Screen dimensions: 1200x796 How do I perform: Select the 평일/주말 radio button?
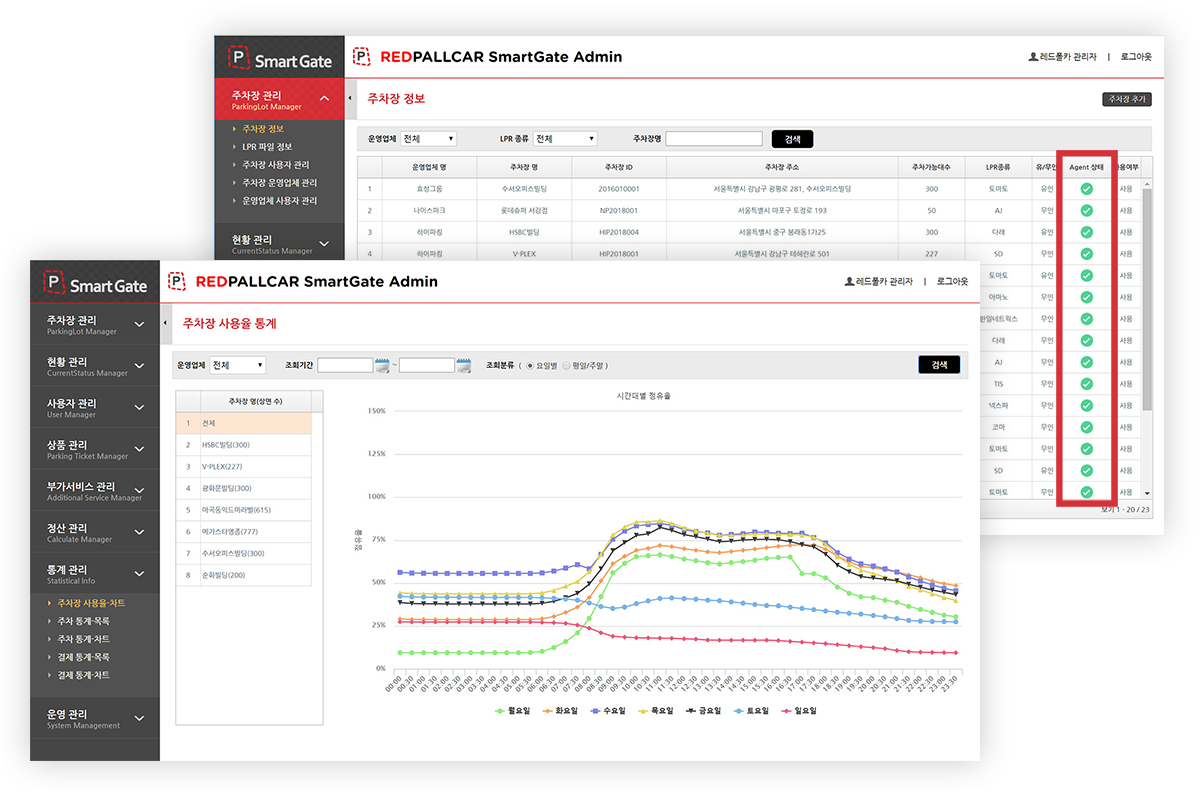[566, 366]
